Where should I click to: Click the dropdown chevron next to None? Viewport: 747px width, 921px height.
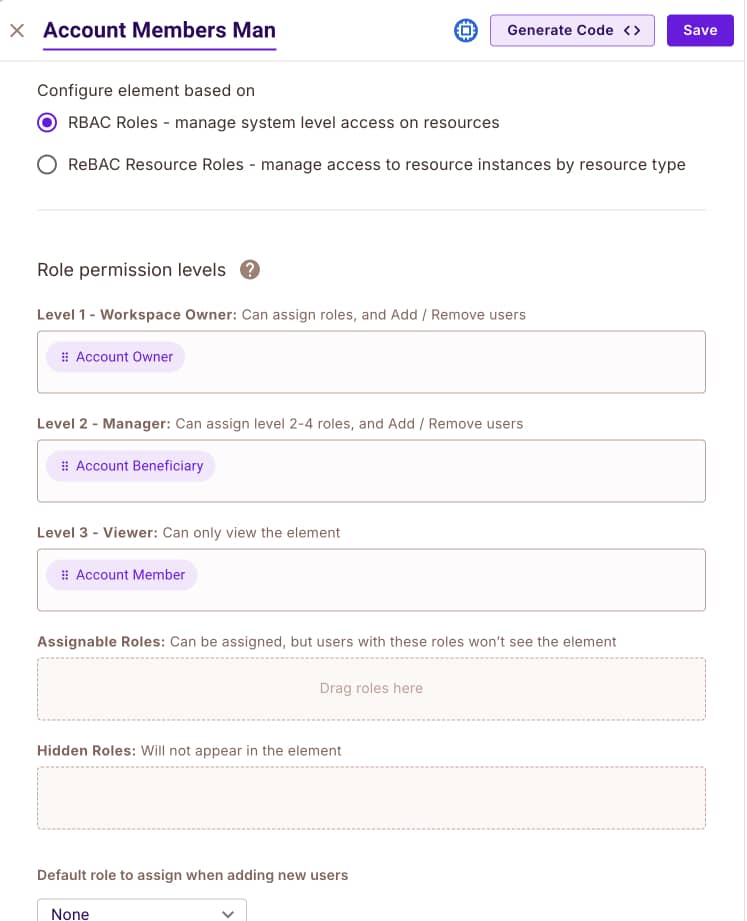pos(228,911)
